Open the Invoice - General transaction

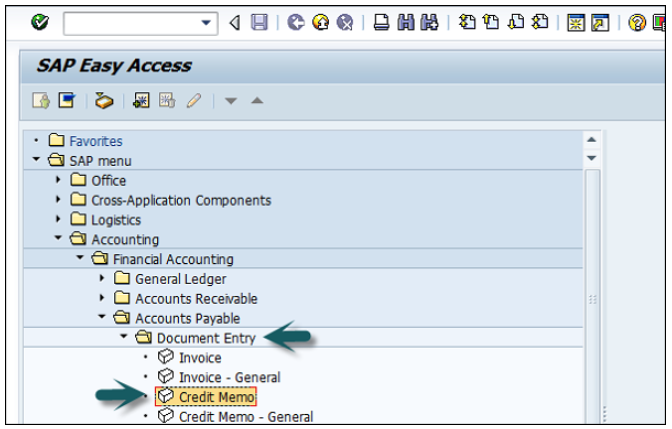pos(229,377)
